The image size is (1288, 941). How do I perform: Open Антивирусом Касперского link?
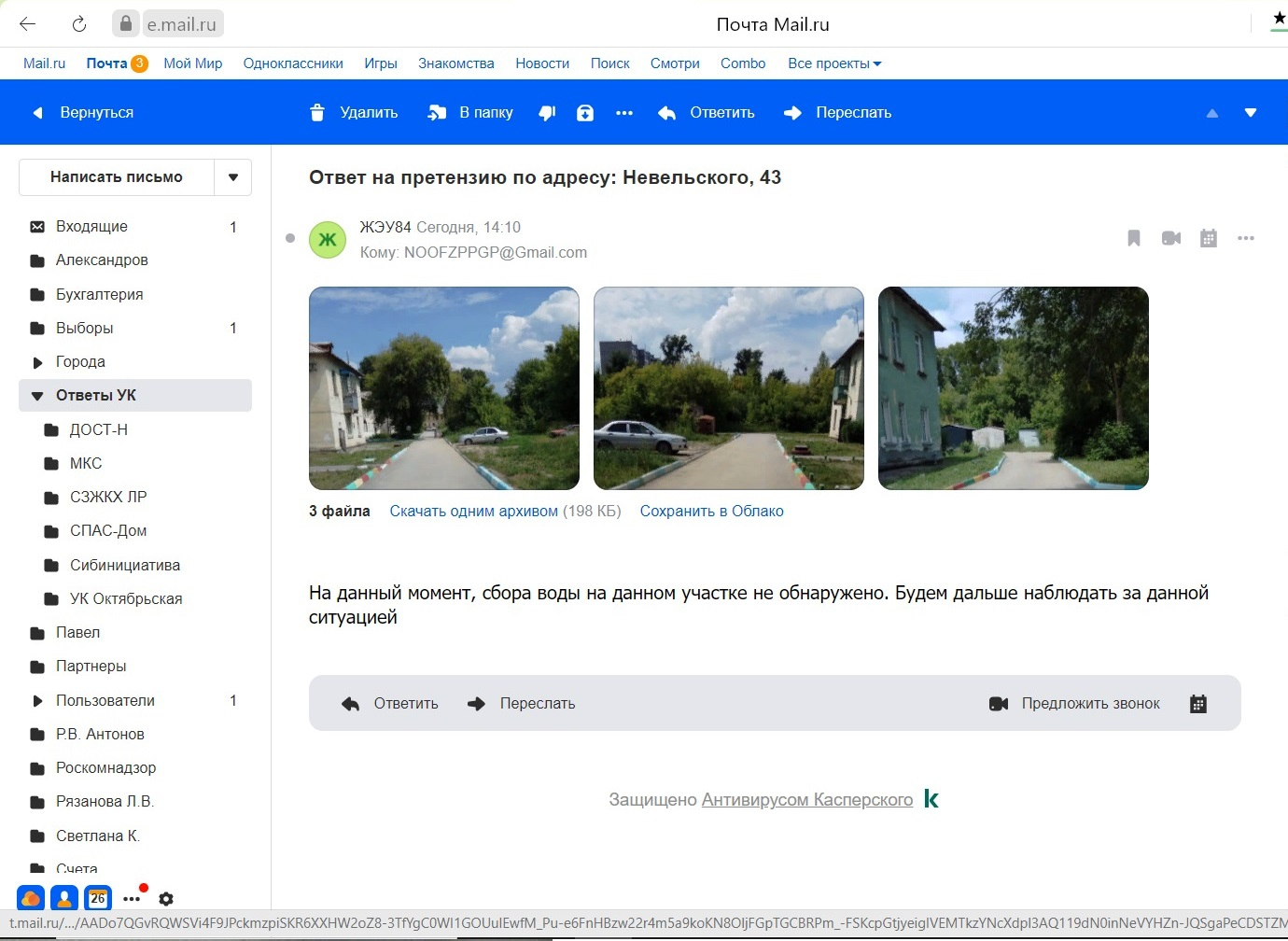coord(807,800)
